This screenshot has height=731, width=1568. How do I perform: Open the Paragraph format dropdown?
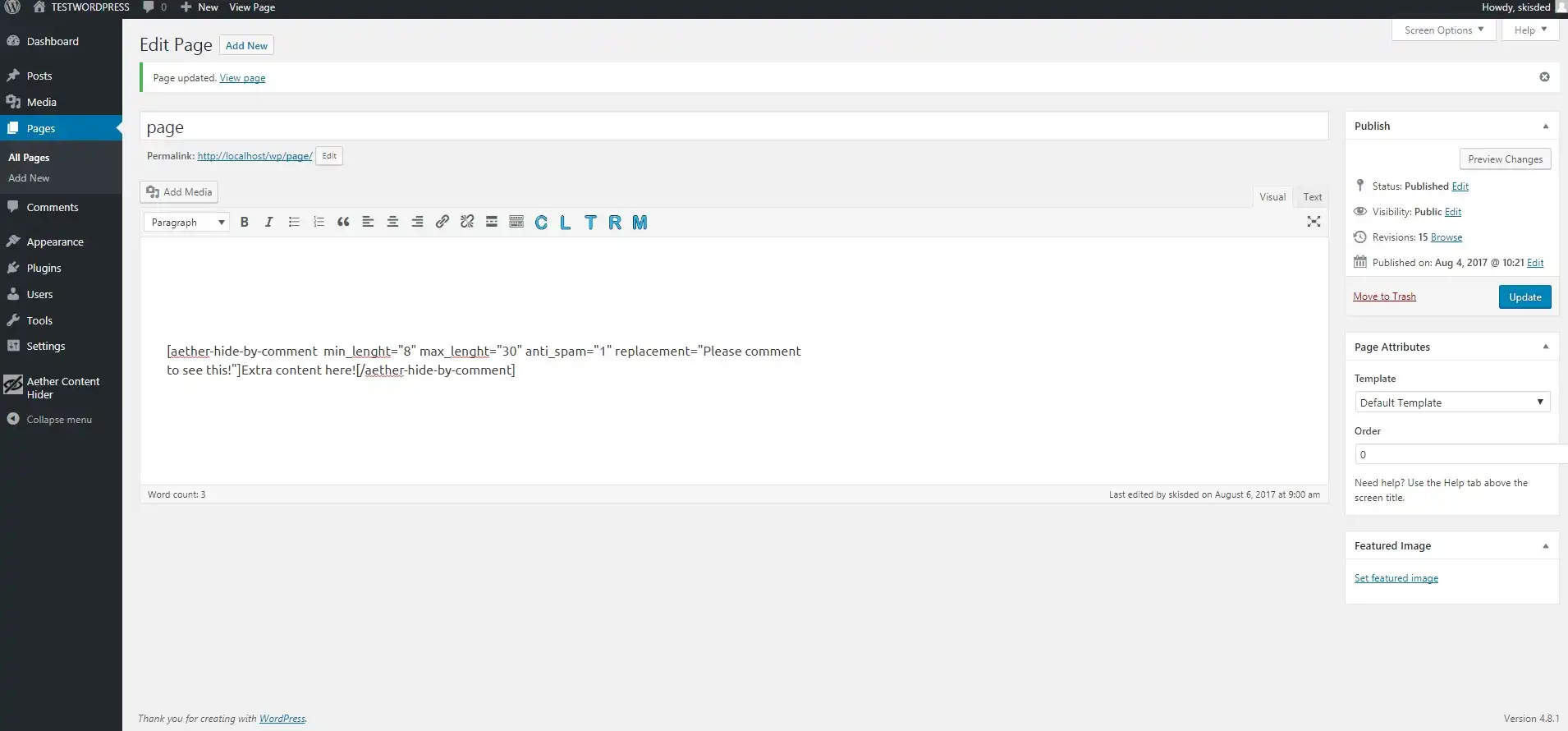point(186,223)
